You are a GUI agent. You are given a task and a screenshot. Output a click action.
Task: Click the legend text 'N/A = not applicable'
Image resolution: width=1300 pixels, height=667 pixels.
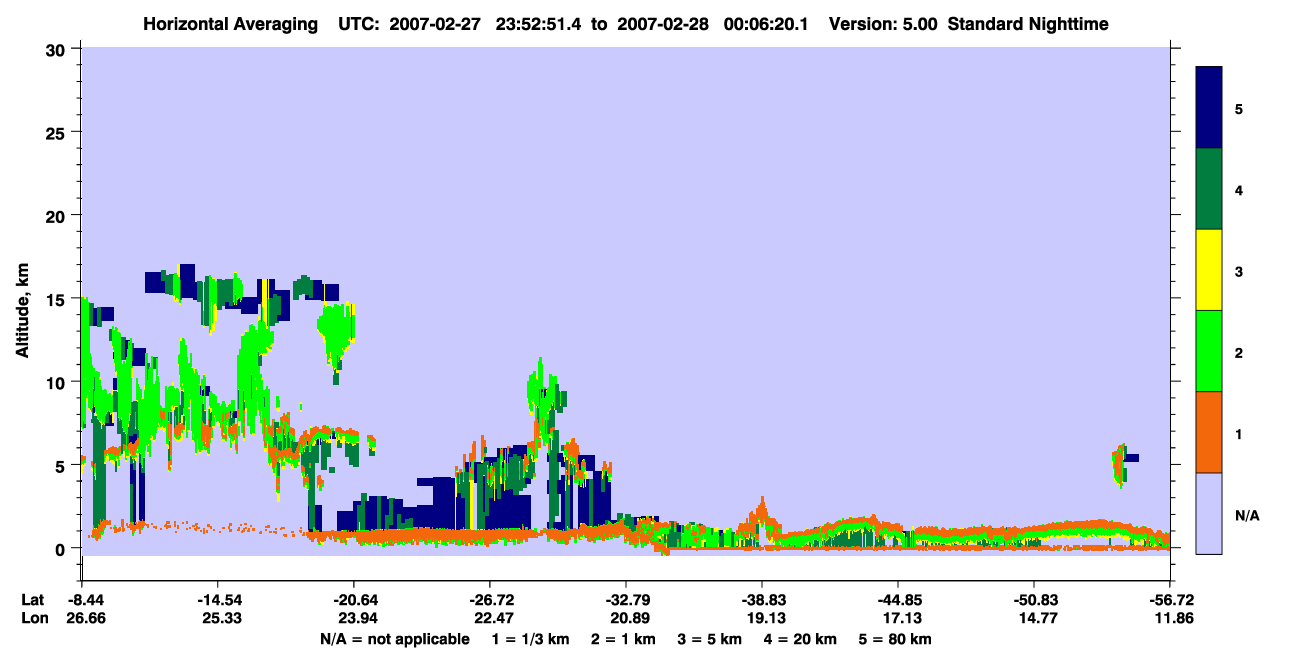394,639
